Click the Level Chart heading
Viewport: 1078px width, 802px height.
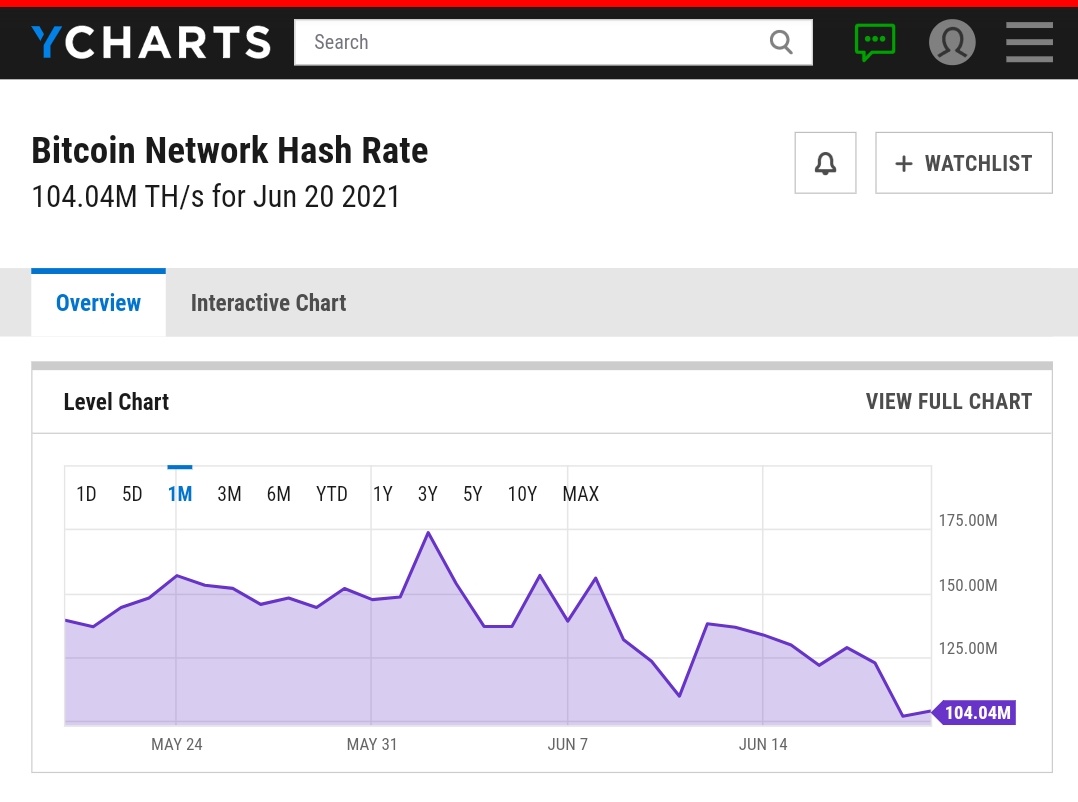point(116,401)
